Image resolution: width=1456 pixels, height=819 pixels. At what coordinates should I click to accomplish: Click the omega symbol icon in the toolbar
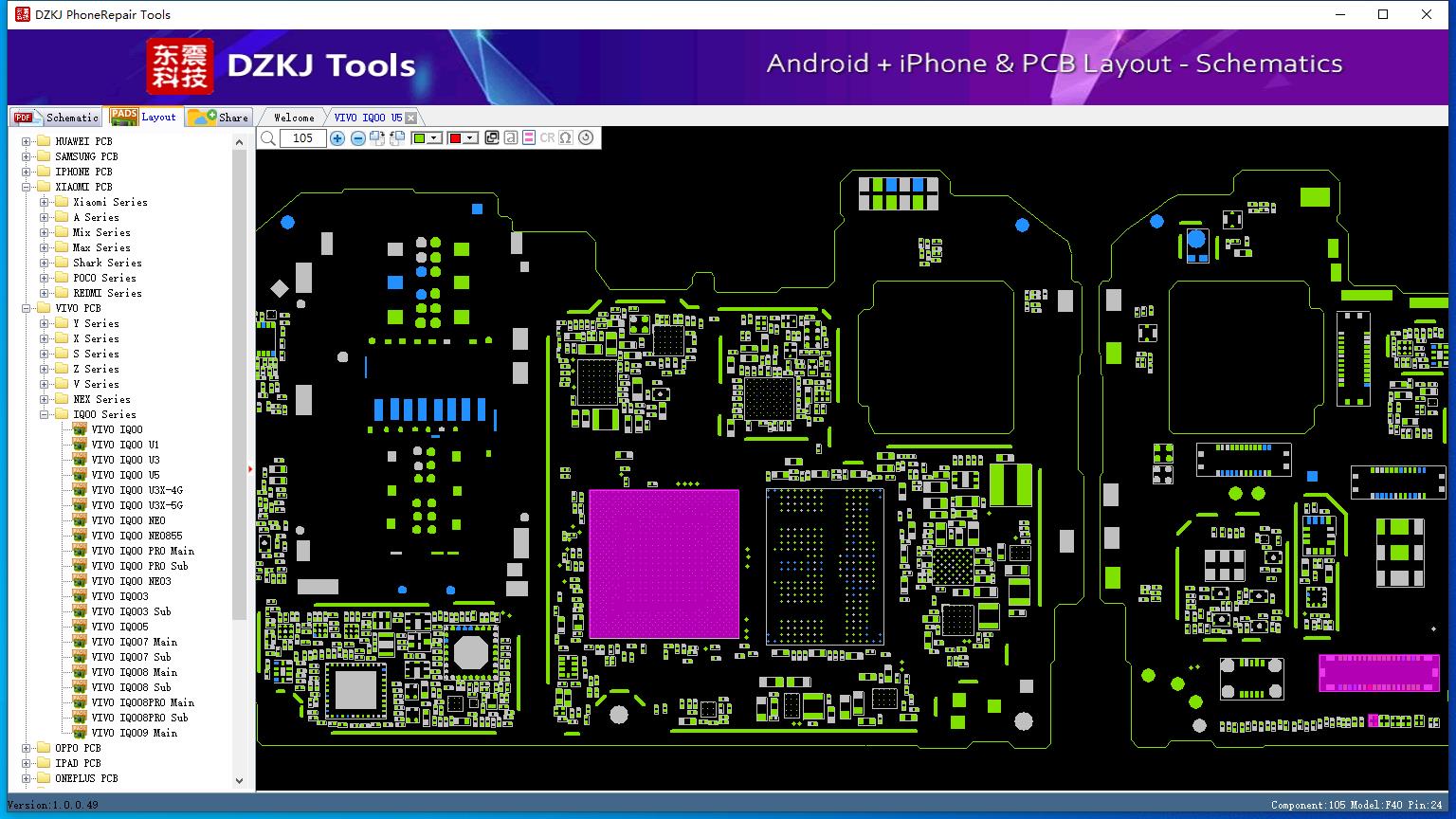click(566, 138)
